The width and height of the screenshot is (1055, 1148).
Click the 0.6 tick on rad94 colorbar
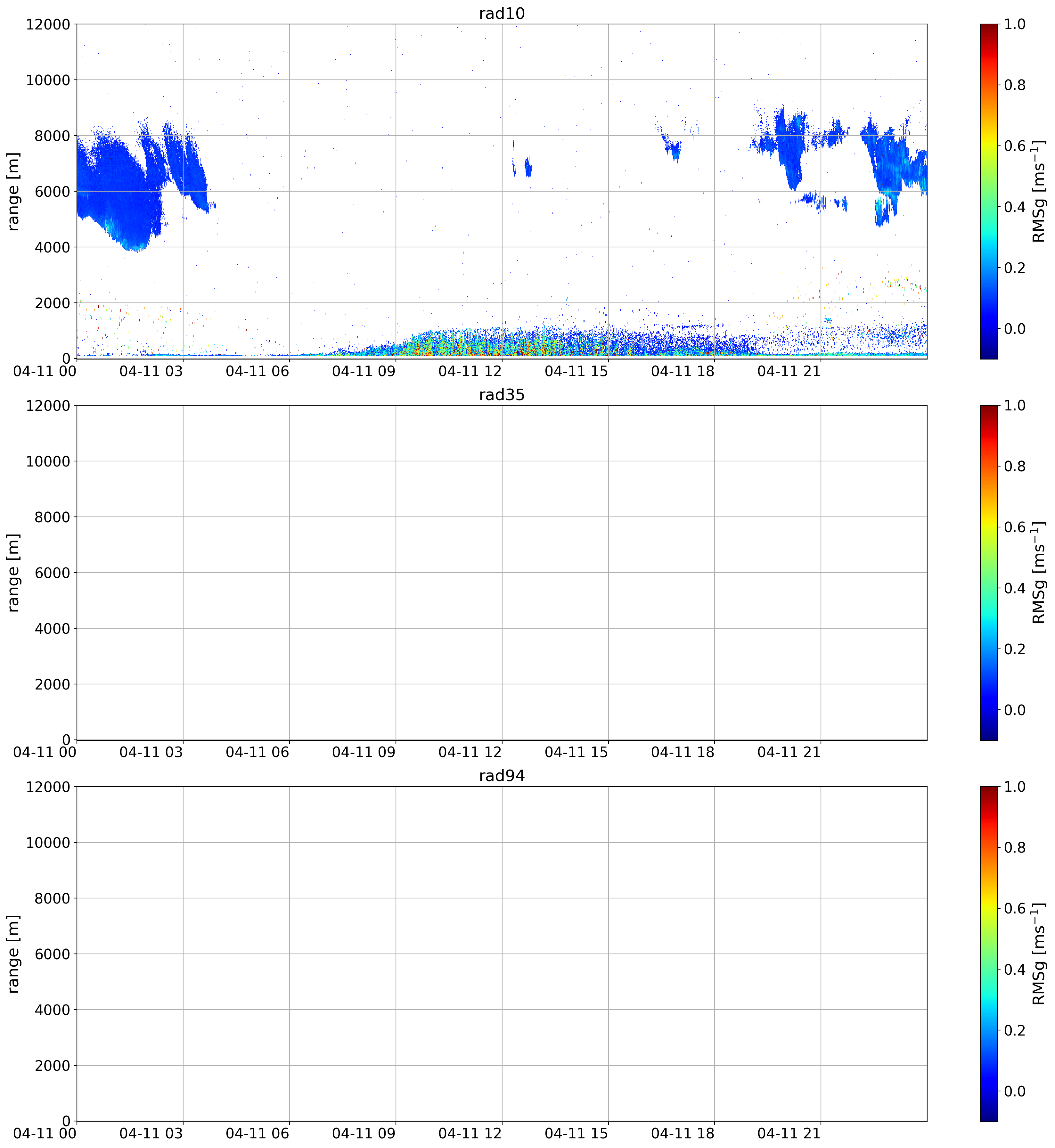(x=1015, y=908)
